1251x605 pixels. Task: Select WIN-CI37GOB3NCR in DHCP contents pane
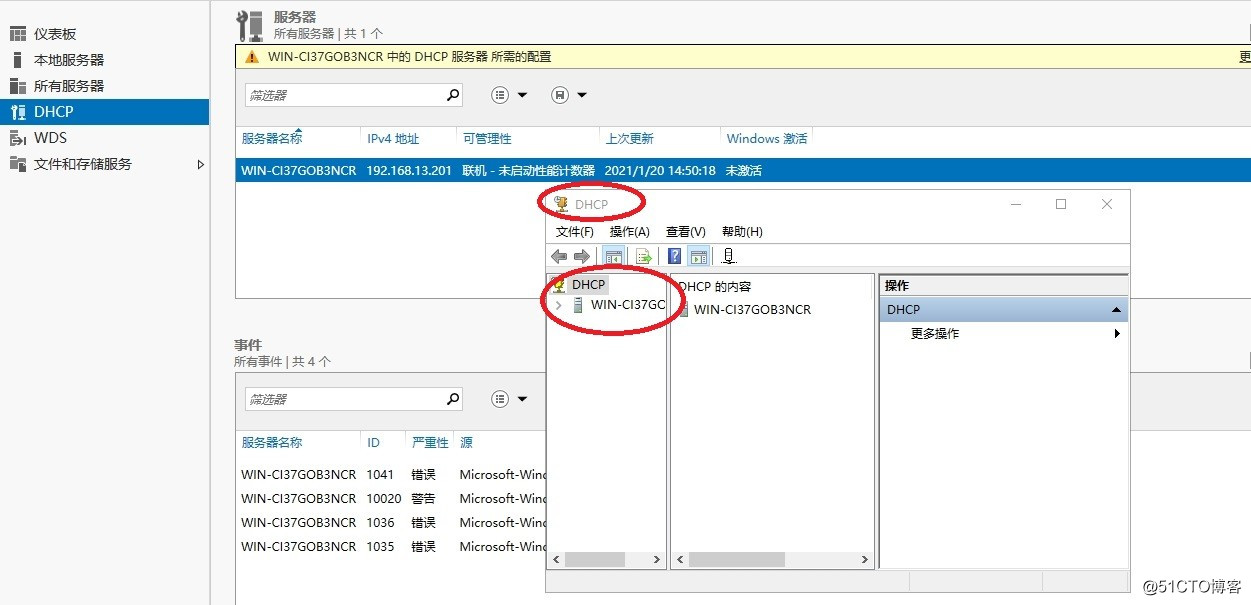[x=752, y=310]
